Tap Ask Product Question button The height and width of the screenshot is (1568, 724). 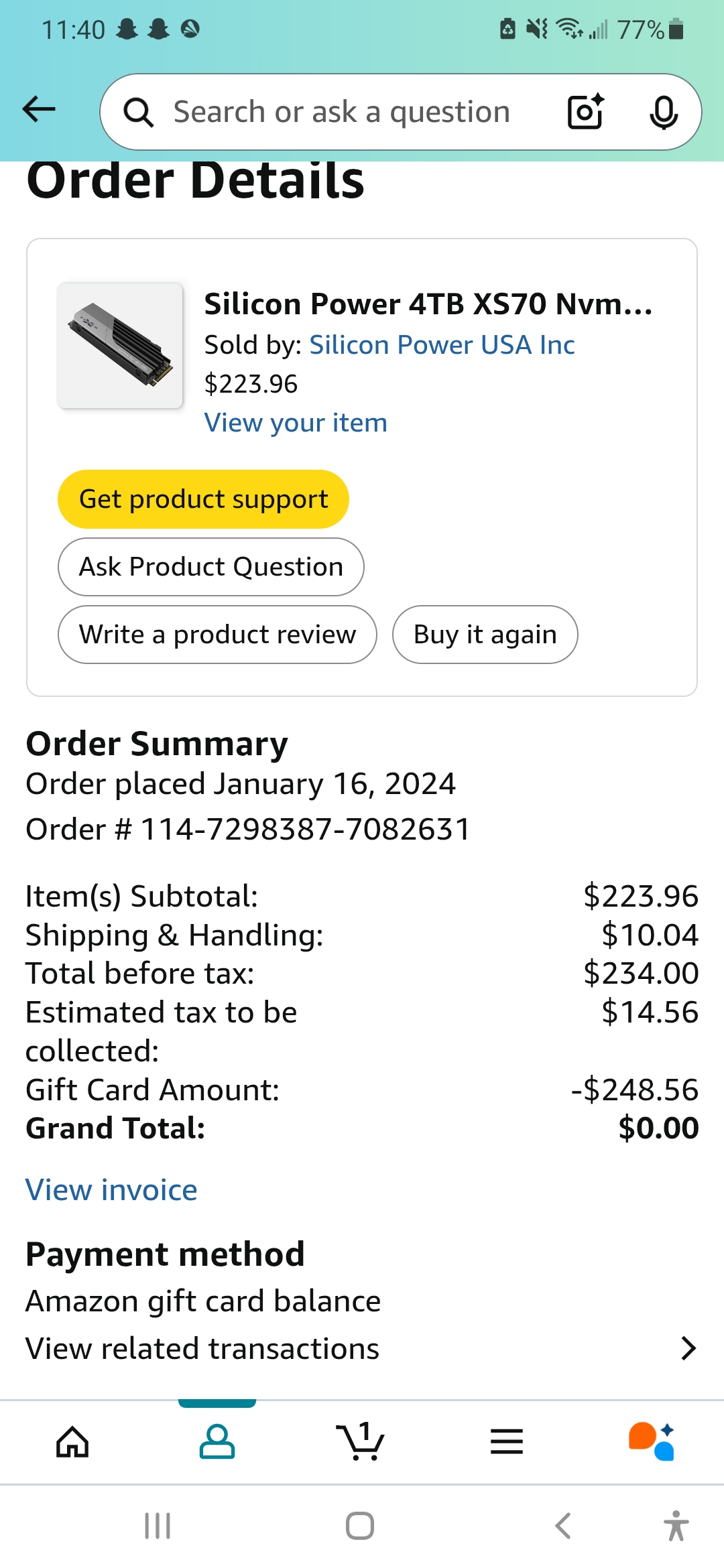pos(210,567)
